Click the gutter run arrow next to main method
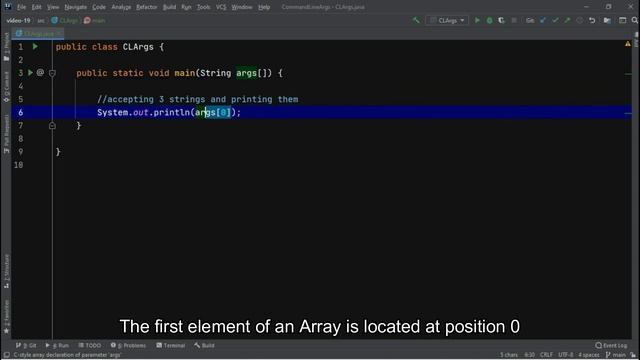Viewport: 640px width, 360px height. coord(30,73)
